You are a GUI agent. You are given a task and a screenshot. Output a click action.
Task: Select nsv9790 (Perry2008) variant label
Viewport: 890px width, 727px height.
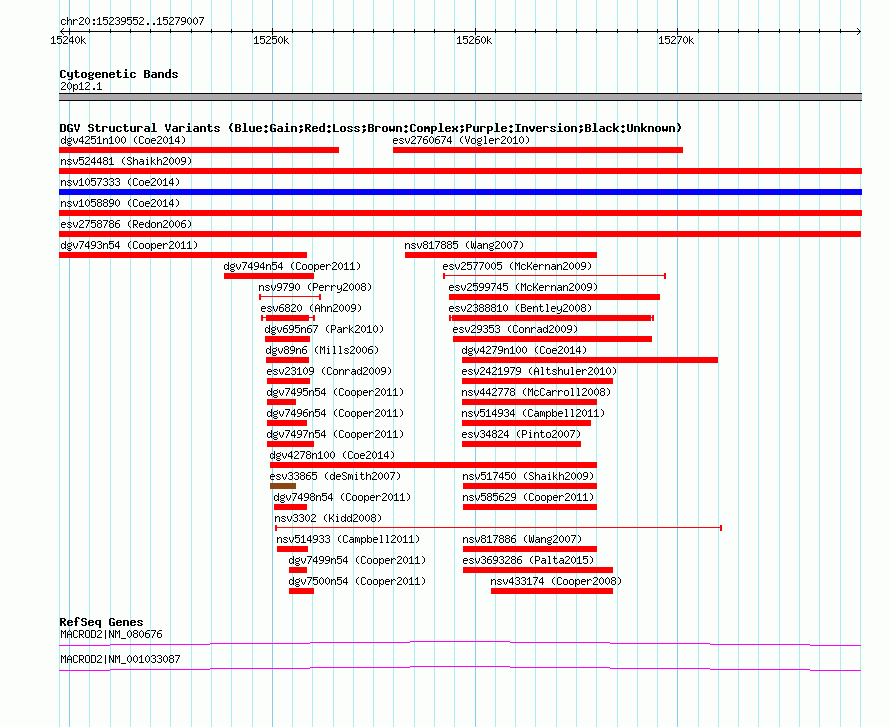point(315,287)
